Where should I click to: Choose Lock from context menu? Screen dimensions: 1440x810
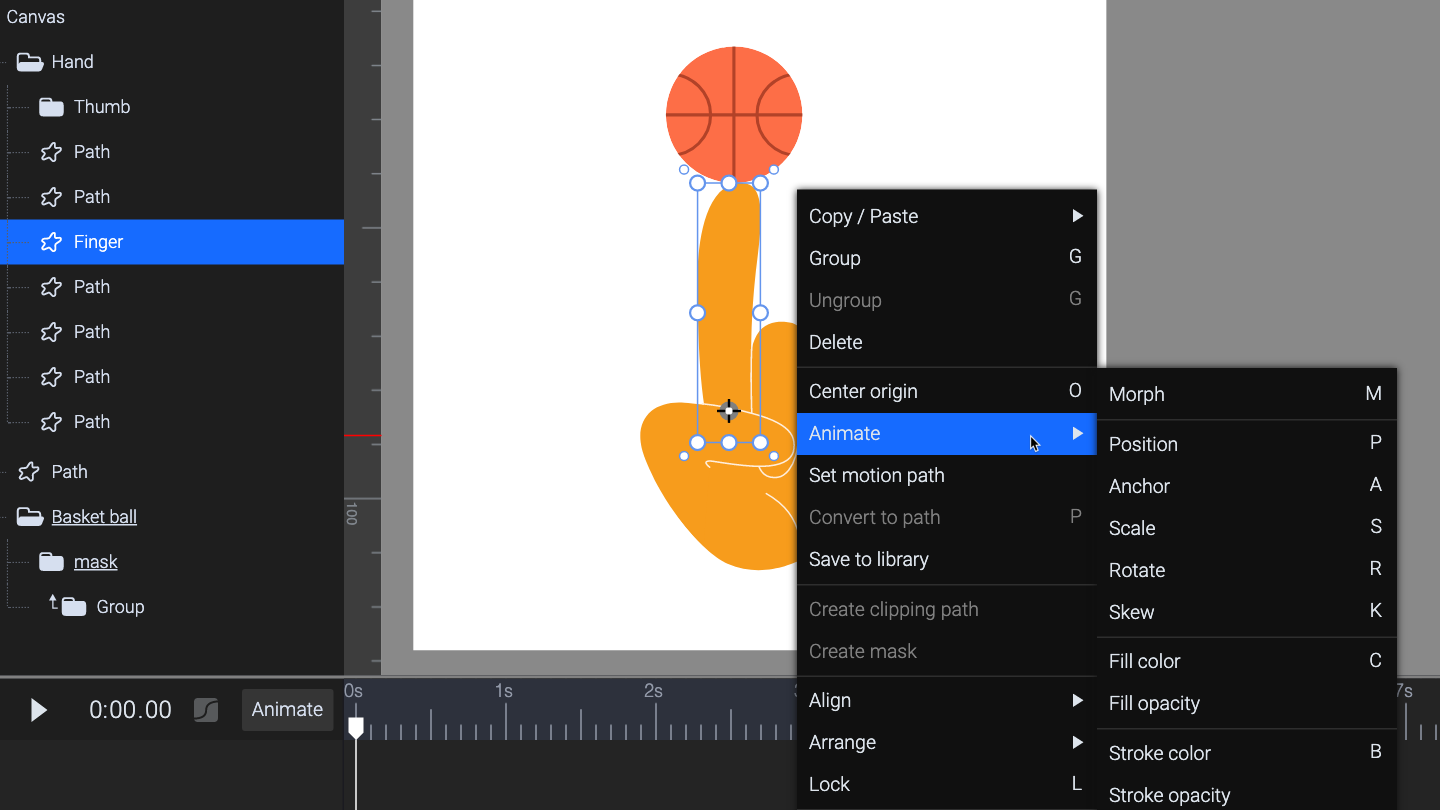946,784
